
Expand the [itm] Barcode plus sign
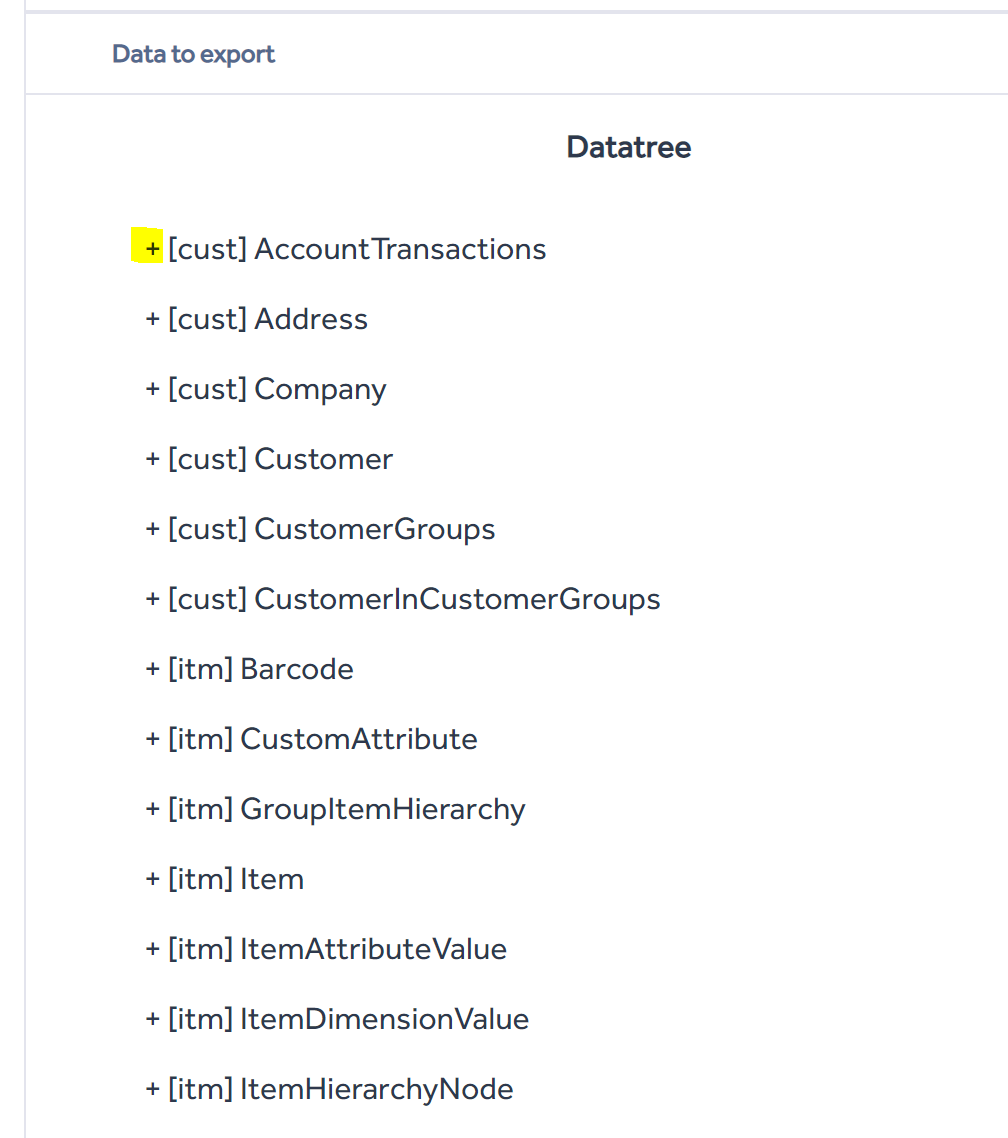(152, 669)
